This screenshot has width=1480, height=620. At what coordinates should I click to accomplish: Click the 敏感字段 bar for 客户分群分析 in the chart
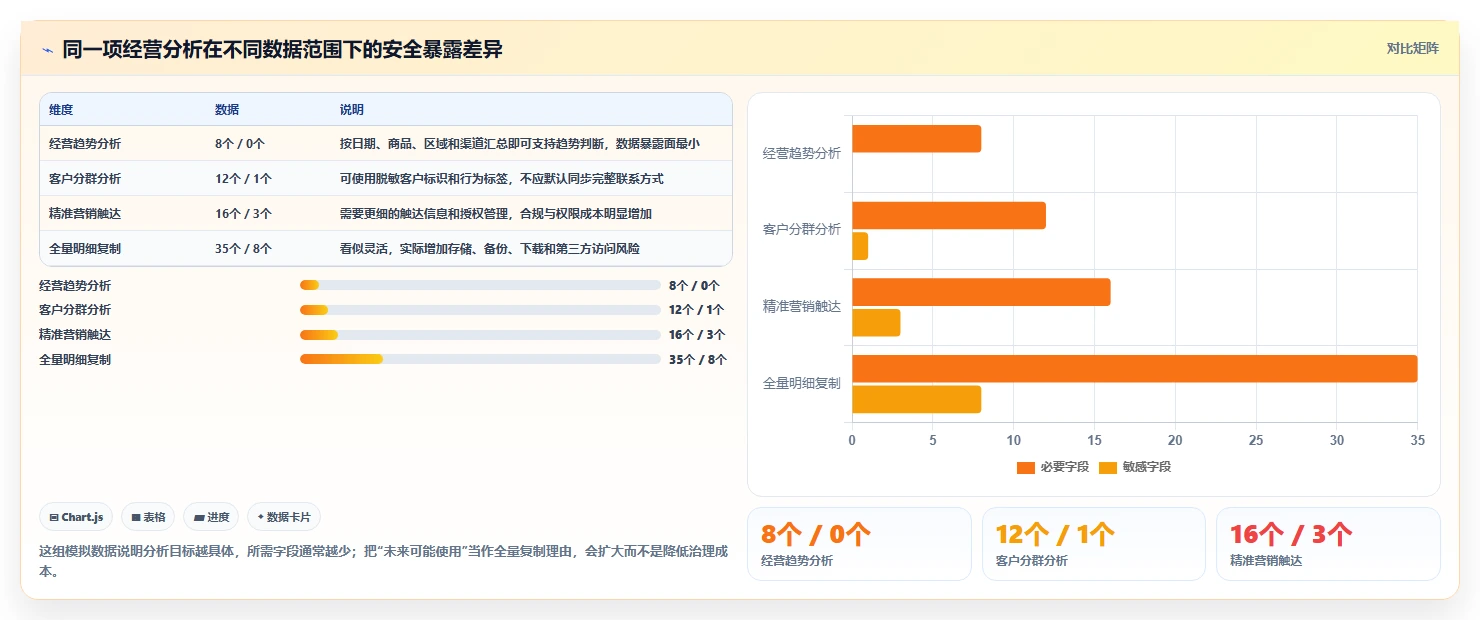click(860, 246)
